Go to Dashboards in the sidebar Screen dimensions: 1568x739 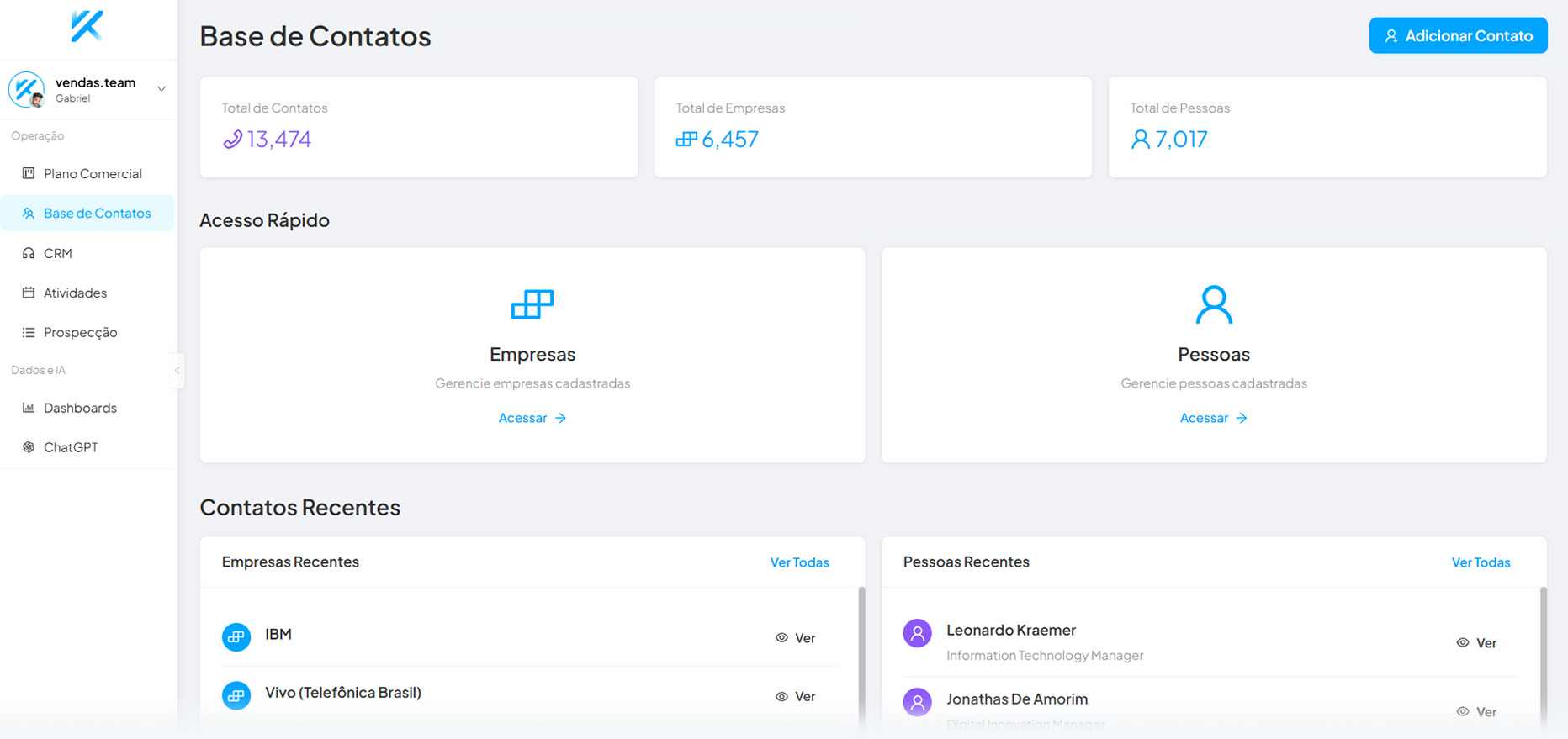click(80, 408)
